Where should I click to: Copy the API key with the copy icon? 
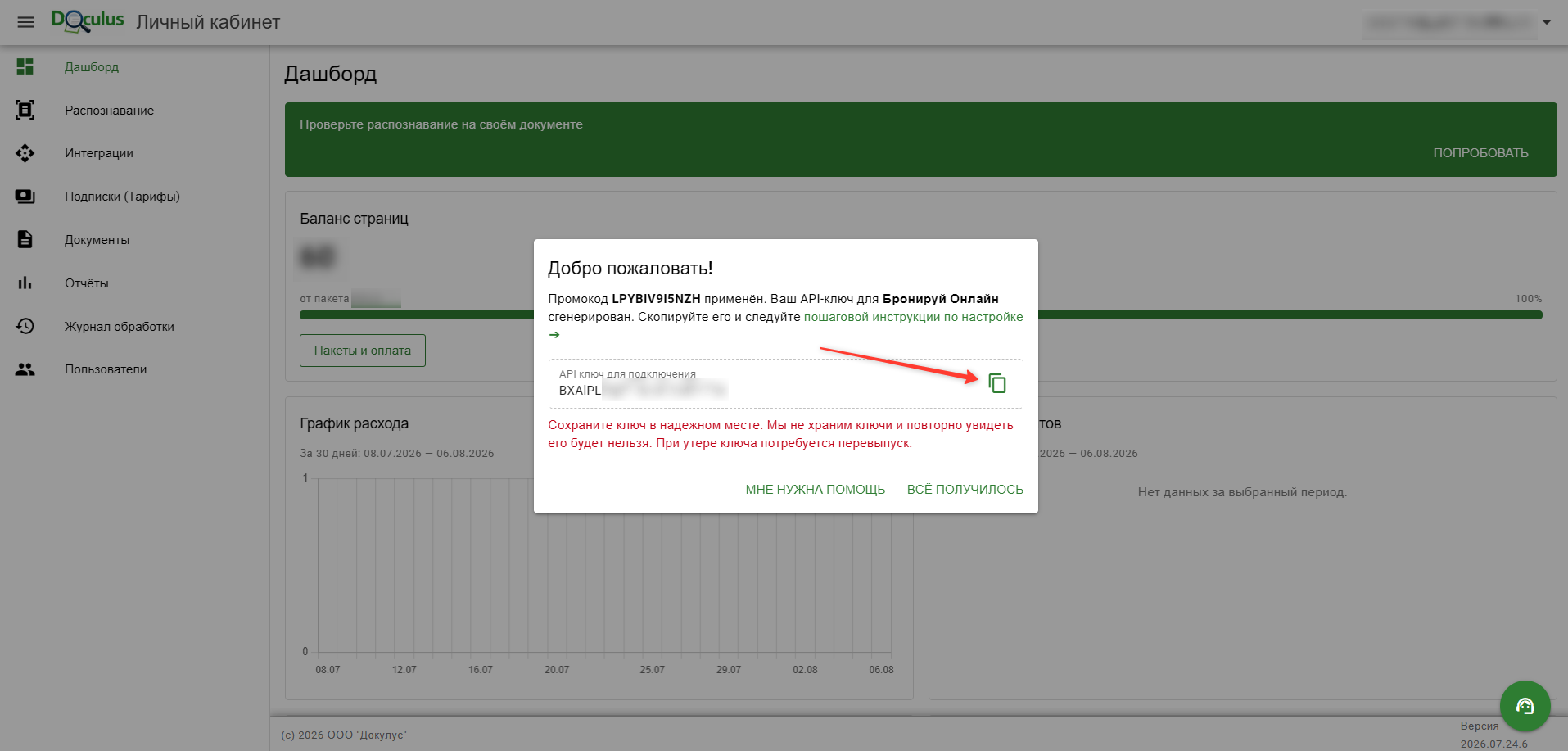[996, 383]
